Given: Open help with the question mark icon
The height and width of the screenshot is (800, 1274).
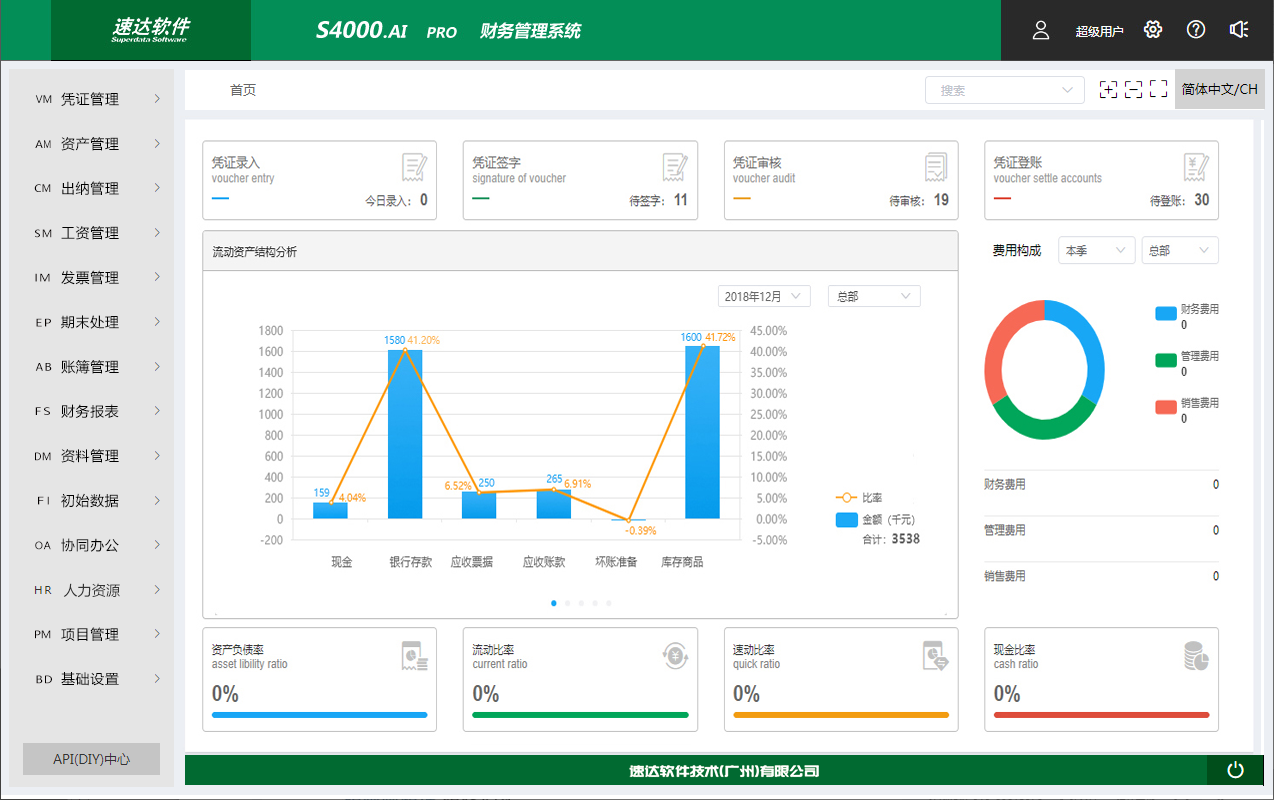Looking at the screenshot, I should point(1196,30).
